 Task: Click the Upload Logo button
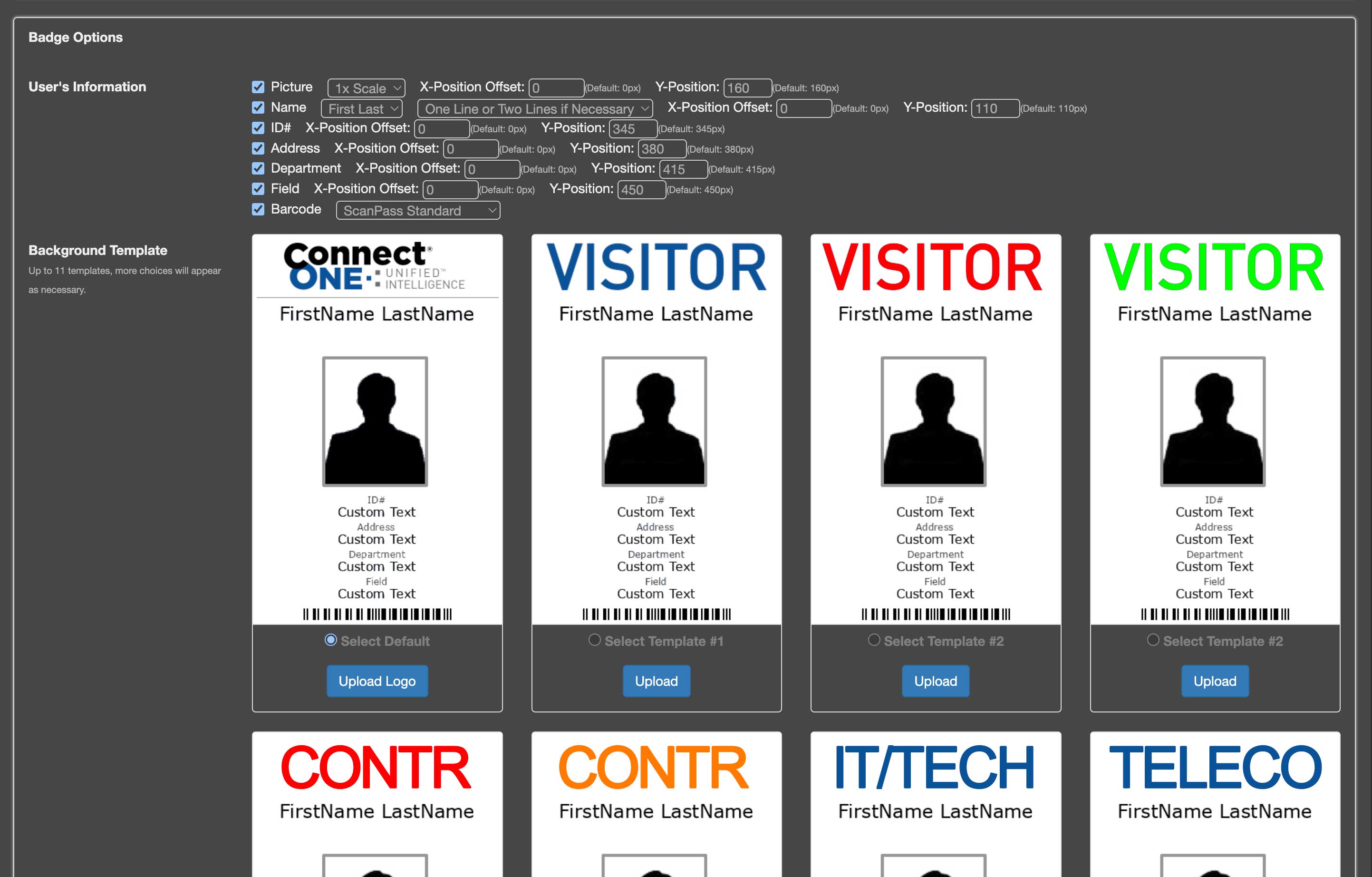[377, 681]
